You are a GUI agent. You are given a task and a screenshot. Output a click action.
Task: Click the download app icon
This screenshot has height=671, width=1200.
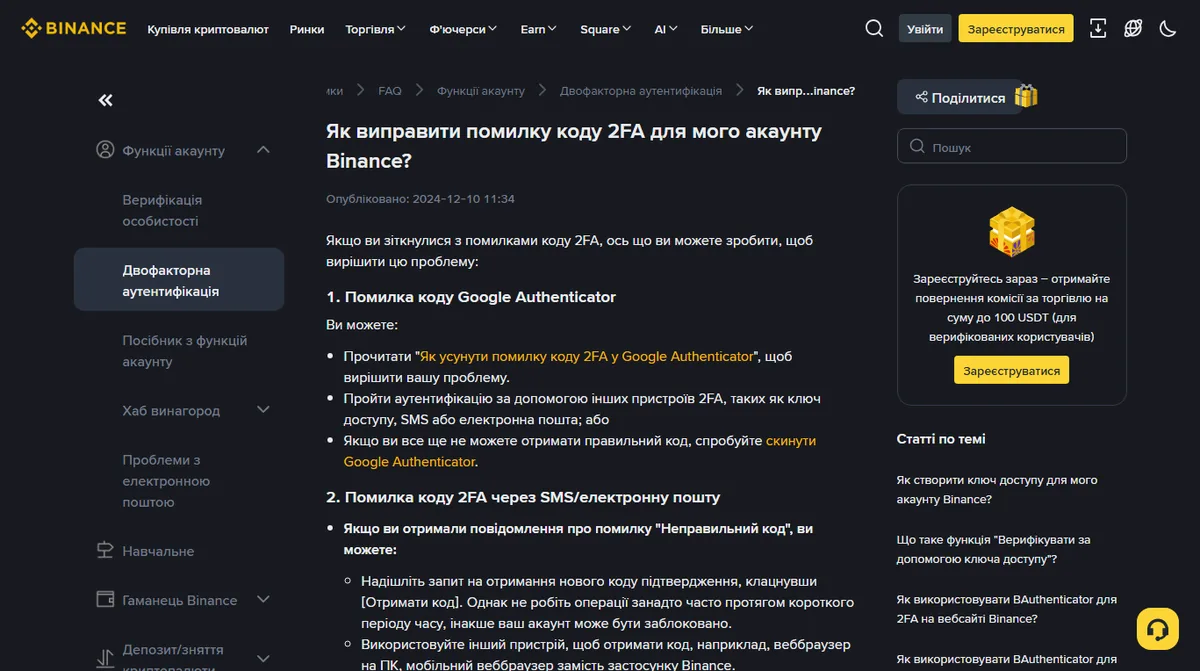coord(1098,28)
